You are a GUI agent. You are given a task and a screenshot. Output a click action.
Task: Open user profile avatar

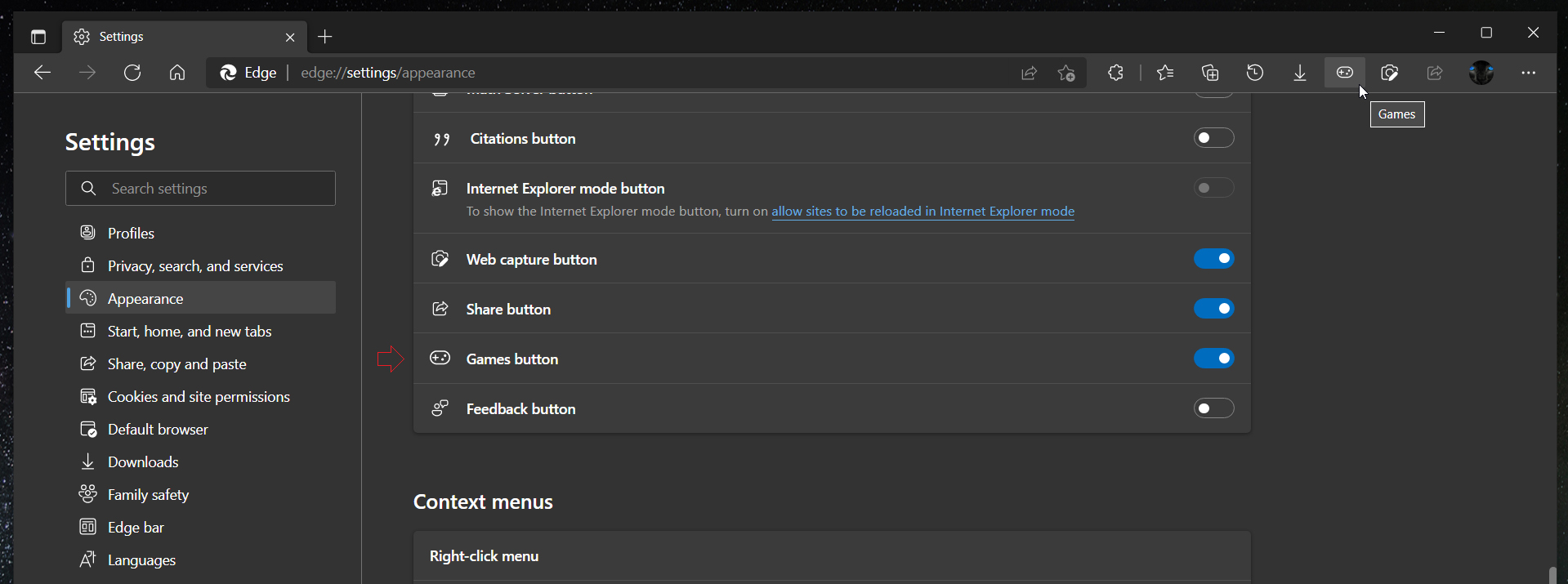tap(1481, 73)
